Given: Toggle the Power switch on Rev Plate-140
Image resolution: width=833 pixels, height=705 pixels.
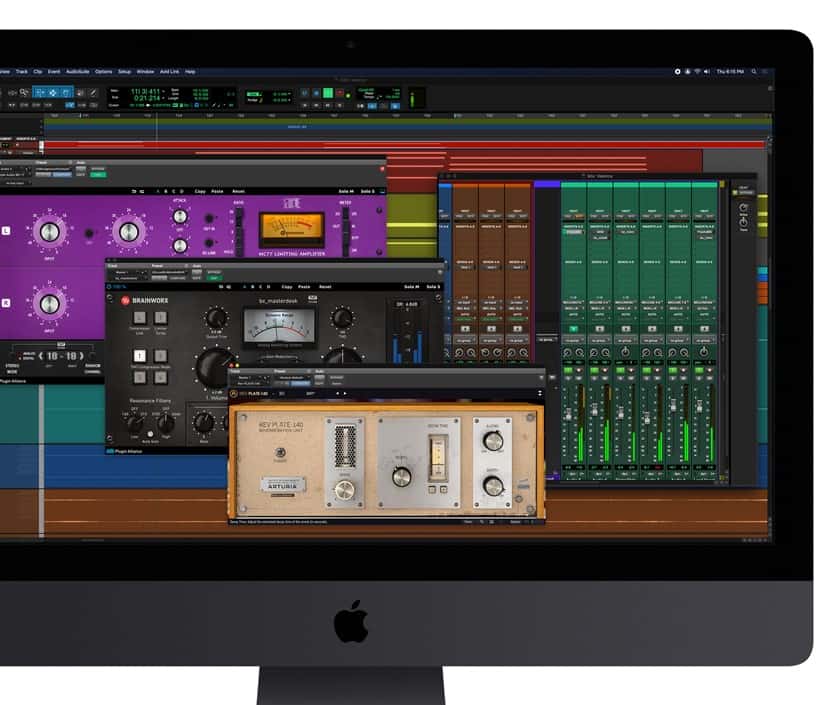Looking at the screenshot, I should [x=280, y=453].
